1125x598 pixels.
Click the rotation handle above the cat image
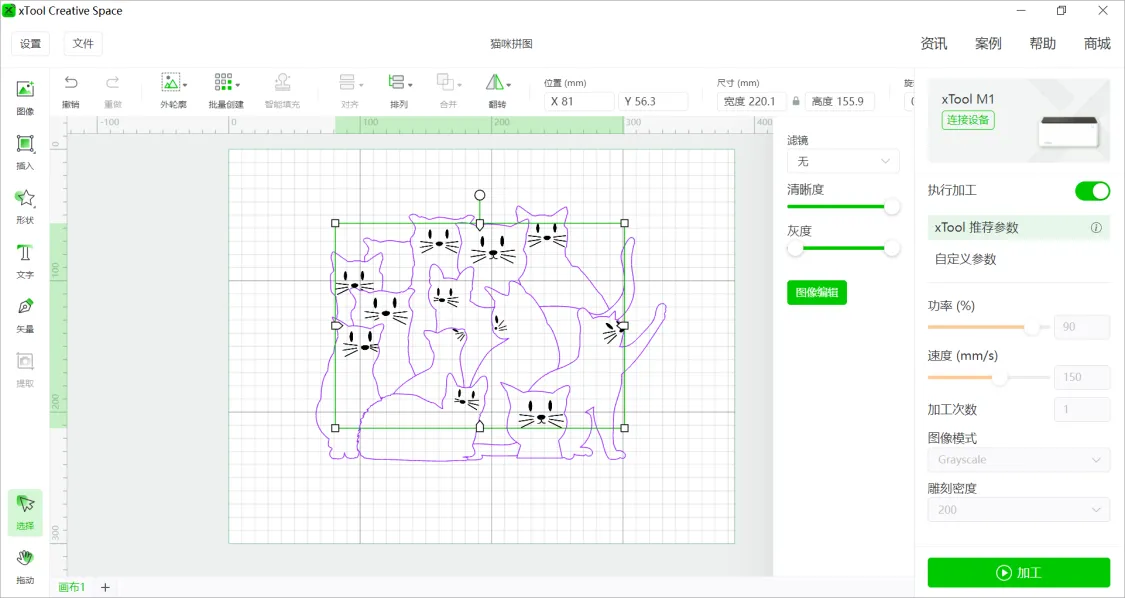(480, 195)
